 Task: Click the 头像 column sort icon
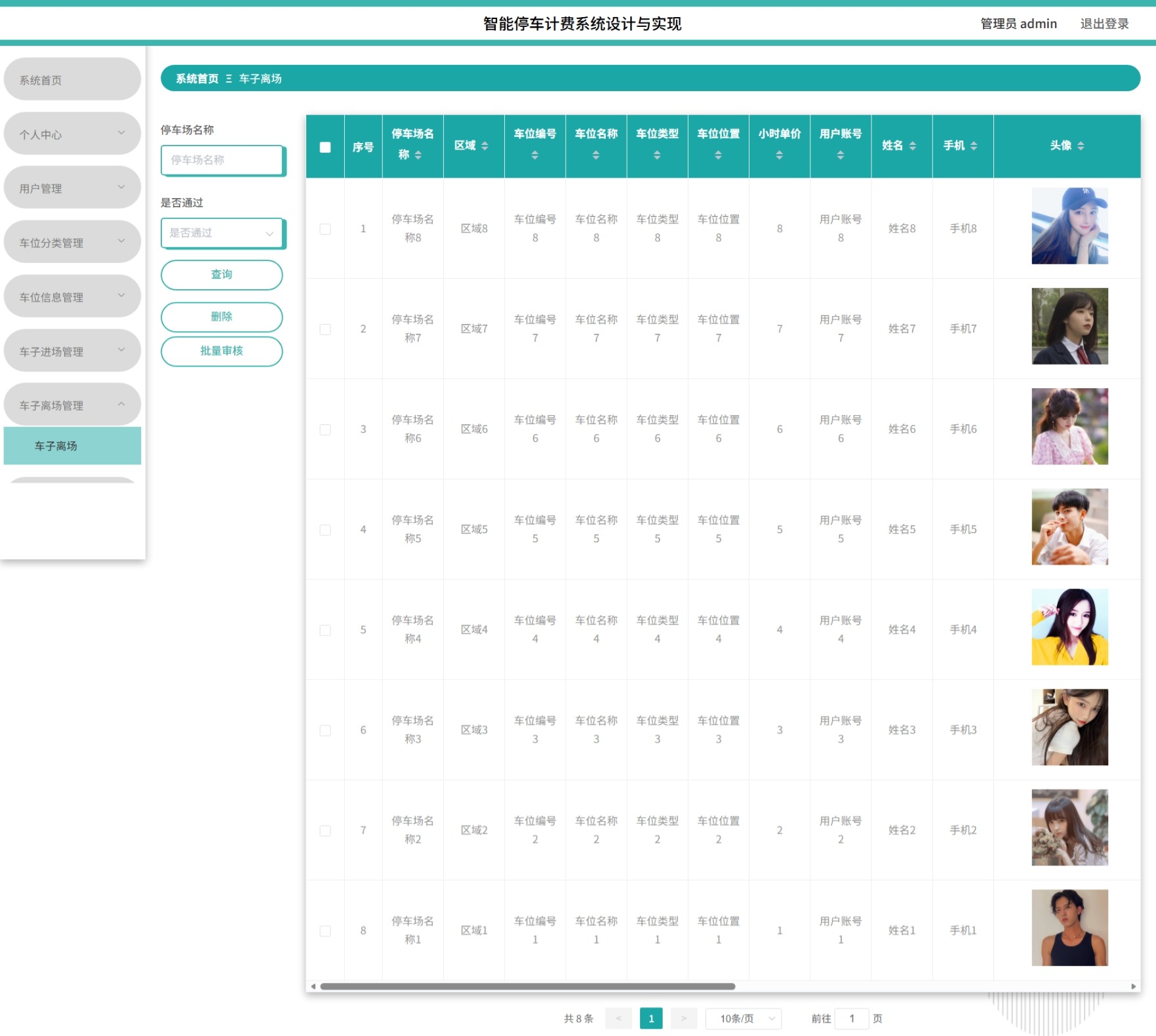coord(1081,146)
